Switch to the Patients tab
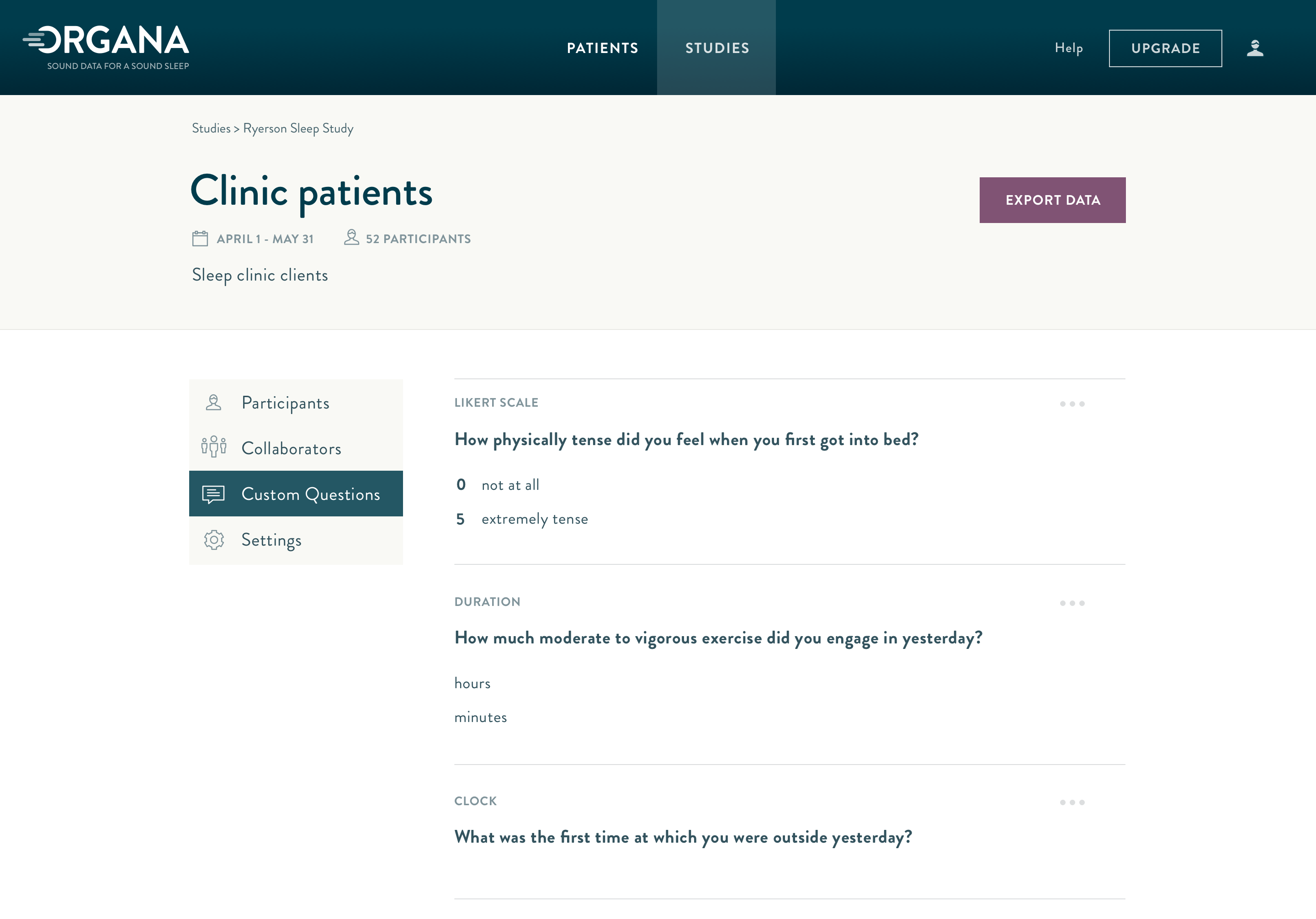 [x=602, y=48]
